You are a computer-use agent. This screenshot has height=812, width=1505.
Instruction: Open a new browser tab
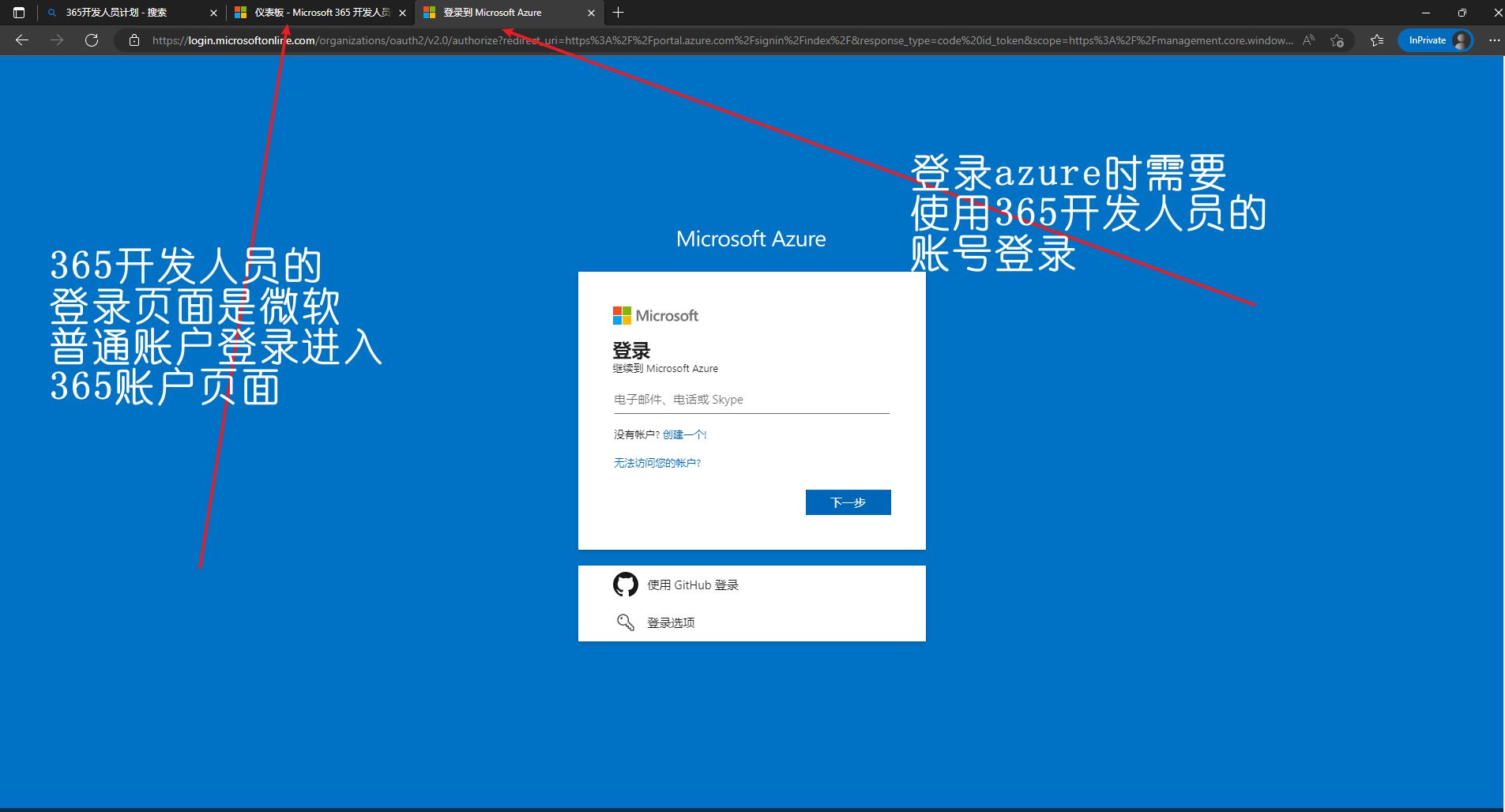click(618, 13)
